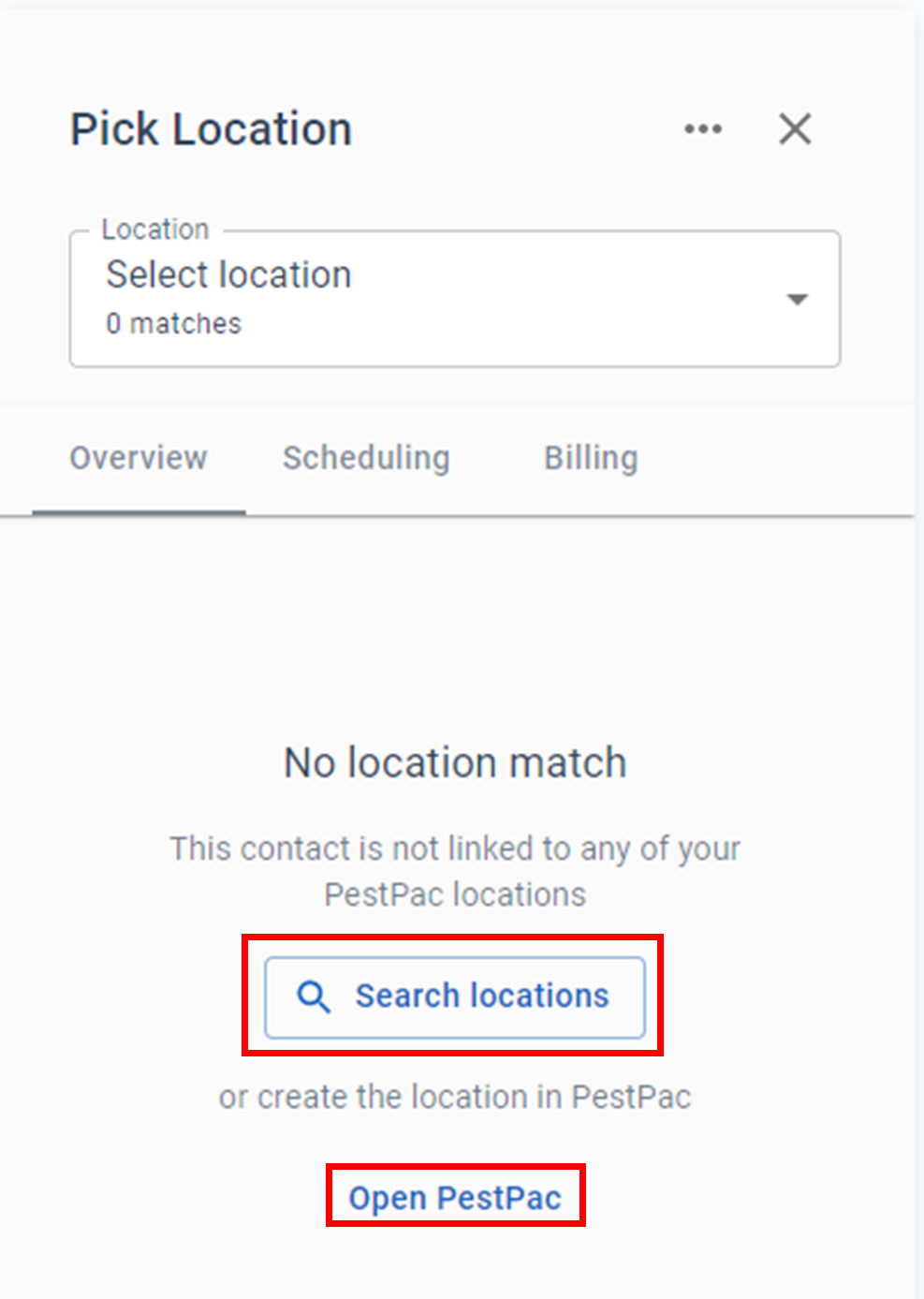This screenshot has width=924, height=1299.
Task: Open the Select location combo box
Action: 455,299
